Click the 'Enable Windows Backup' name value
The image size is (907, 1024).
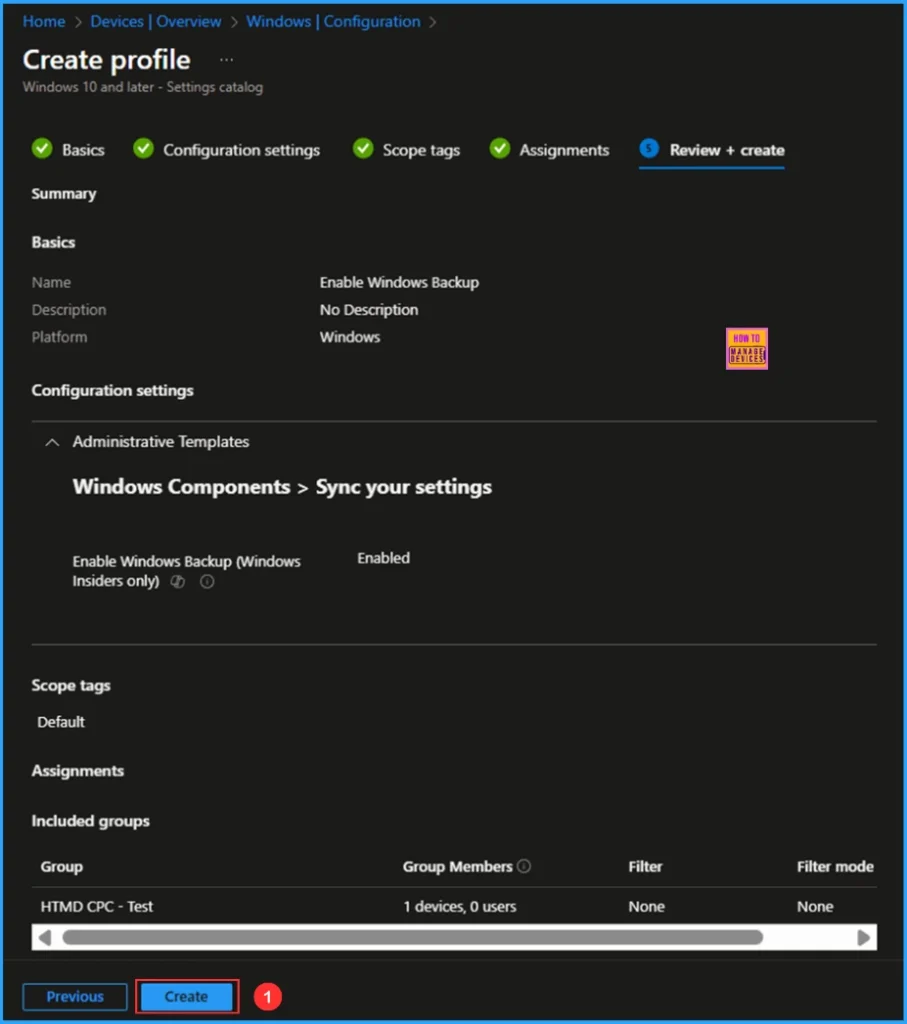(x=399, y=282)
